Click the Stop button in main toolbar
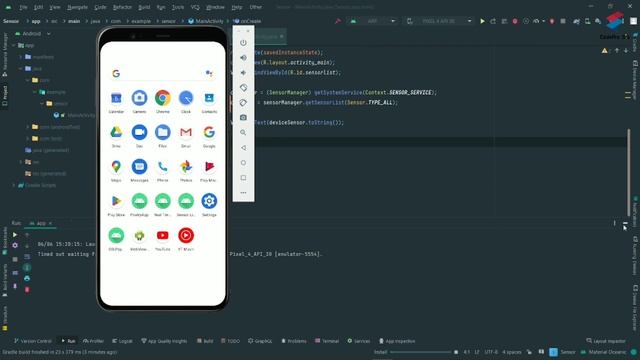 coord(563,21)
